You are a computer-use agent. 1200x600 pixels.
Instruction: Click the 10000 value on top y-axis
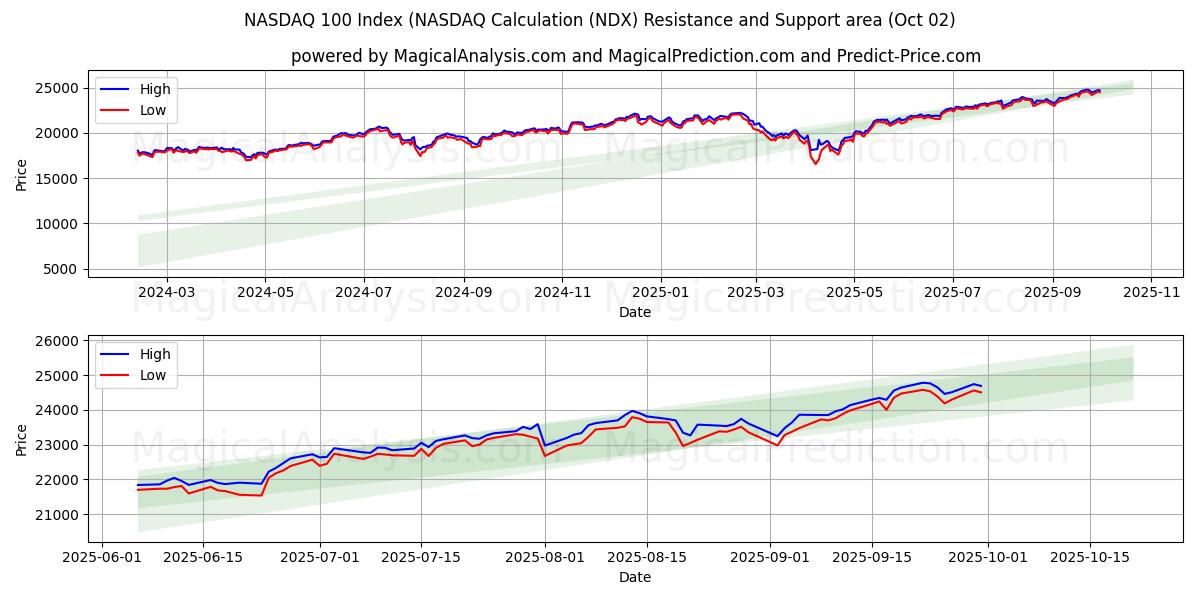(56, 224)
